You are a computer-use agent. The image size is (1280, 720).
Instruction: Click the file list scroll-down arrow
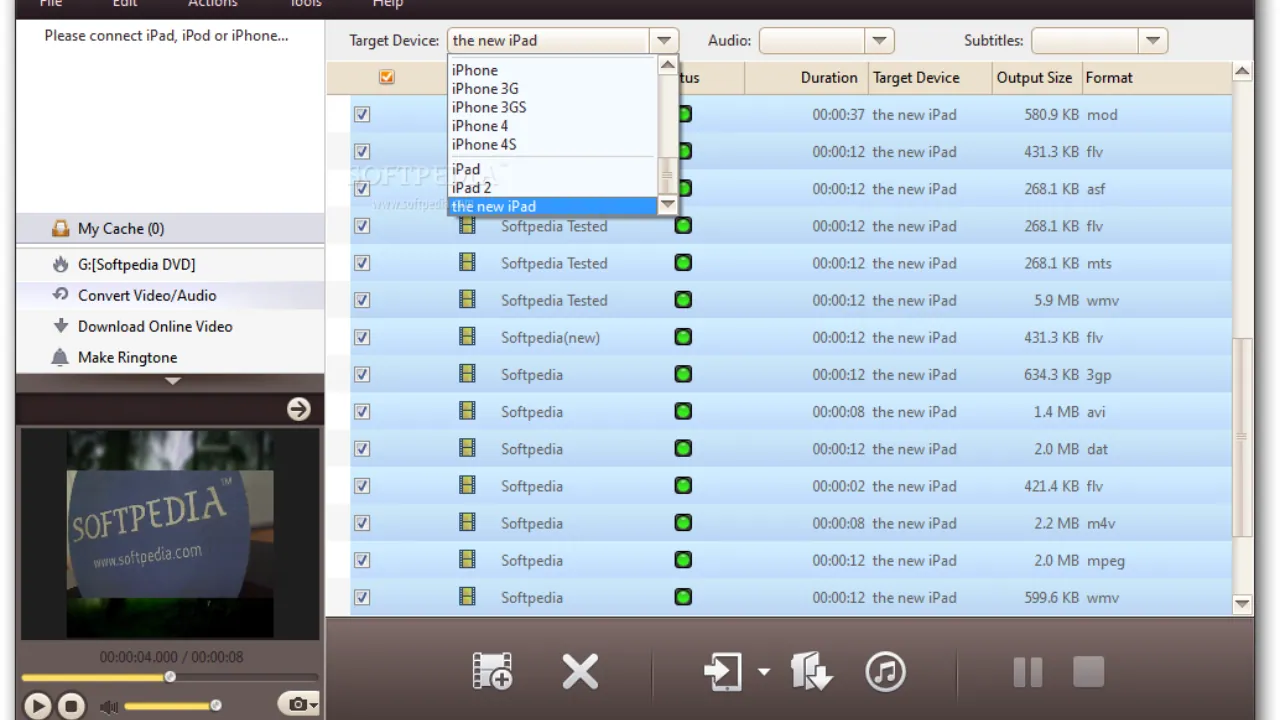click(1242, 604)
